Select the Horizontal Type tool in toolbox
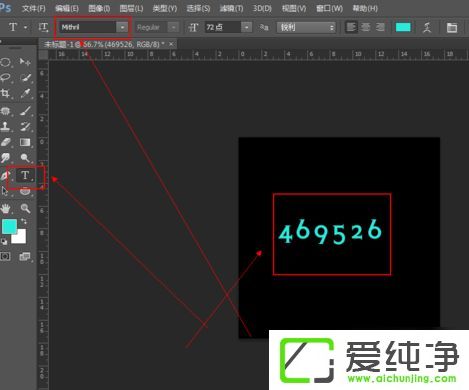 pyautogui.click(x=25, y=175)
